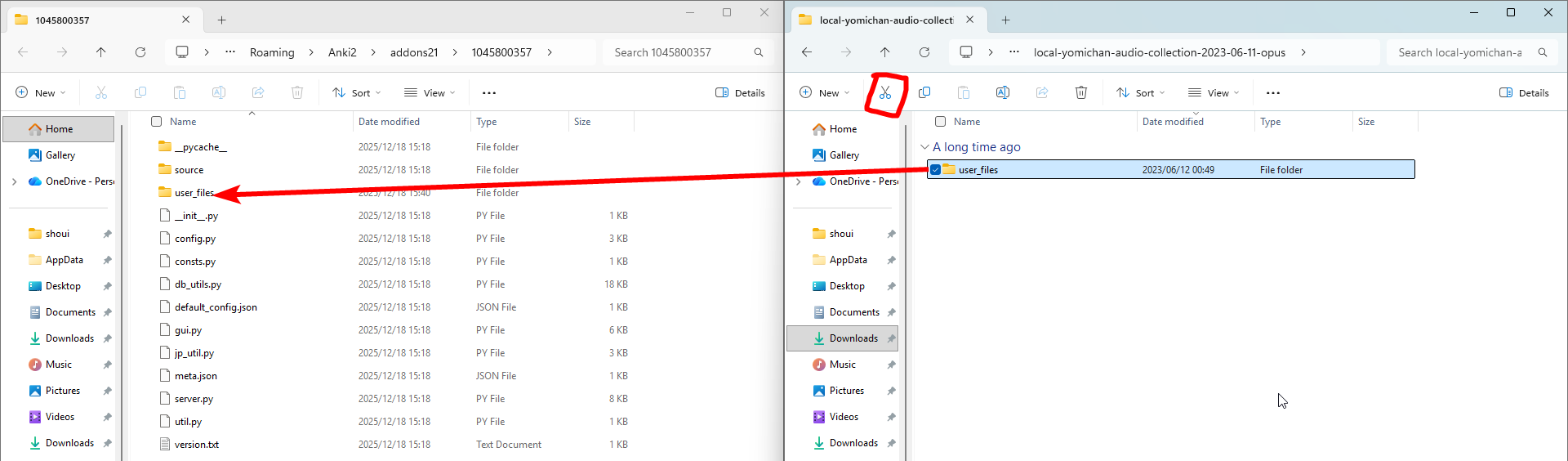Click the Rename icon in right window toolbar
This screenshot has width=1568, height=461.
click(1003, 93)
